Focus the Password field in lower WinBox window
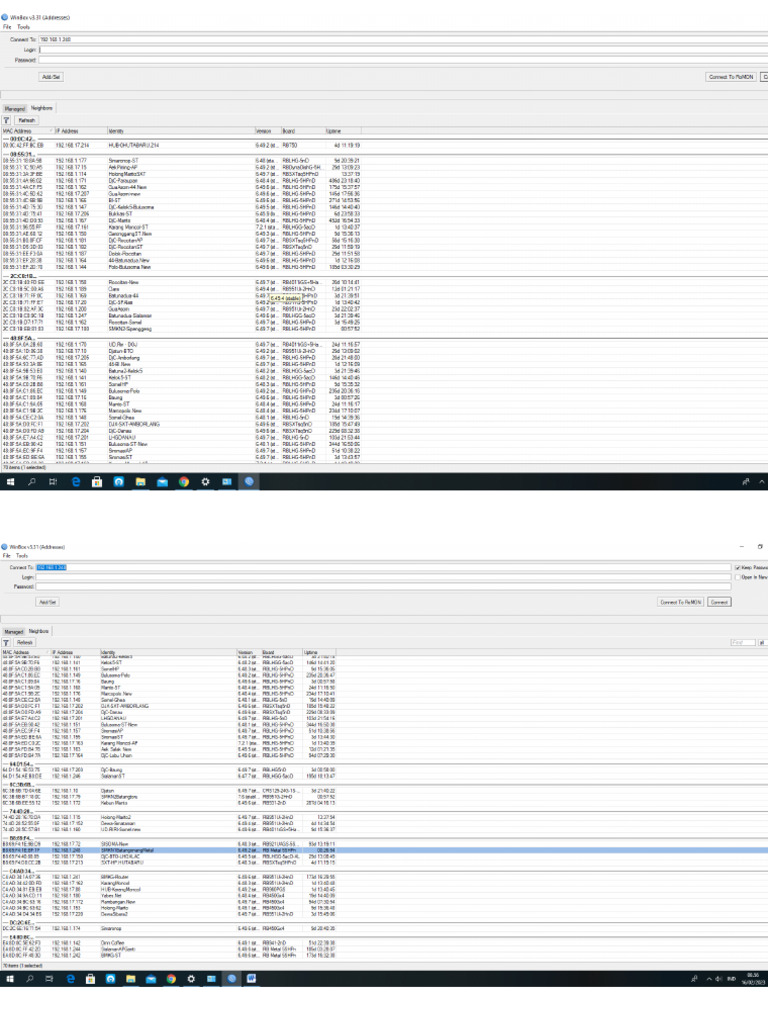768x1024 pixels. click(383, 587)
